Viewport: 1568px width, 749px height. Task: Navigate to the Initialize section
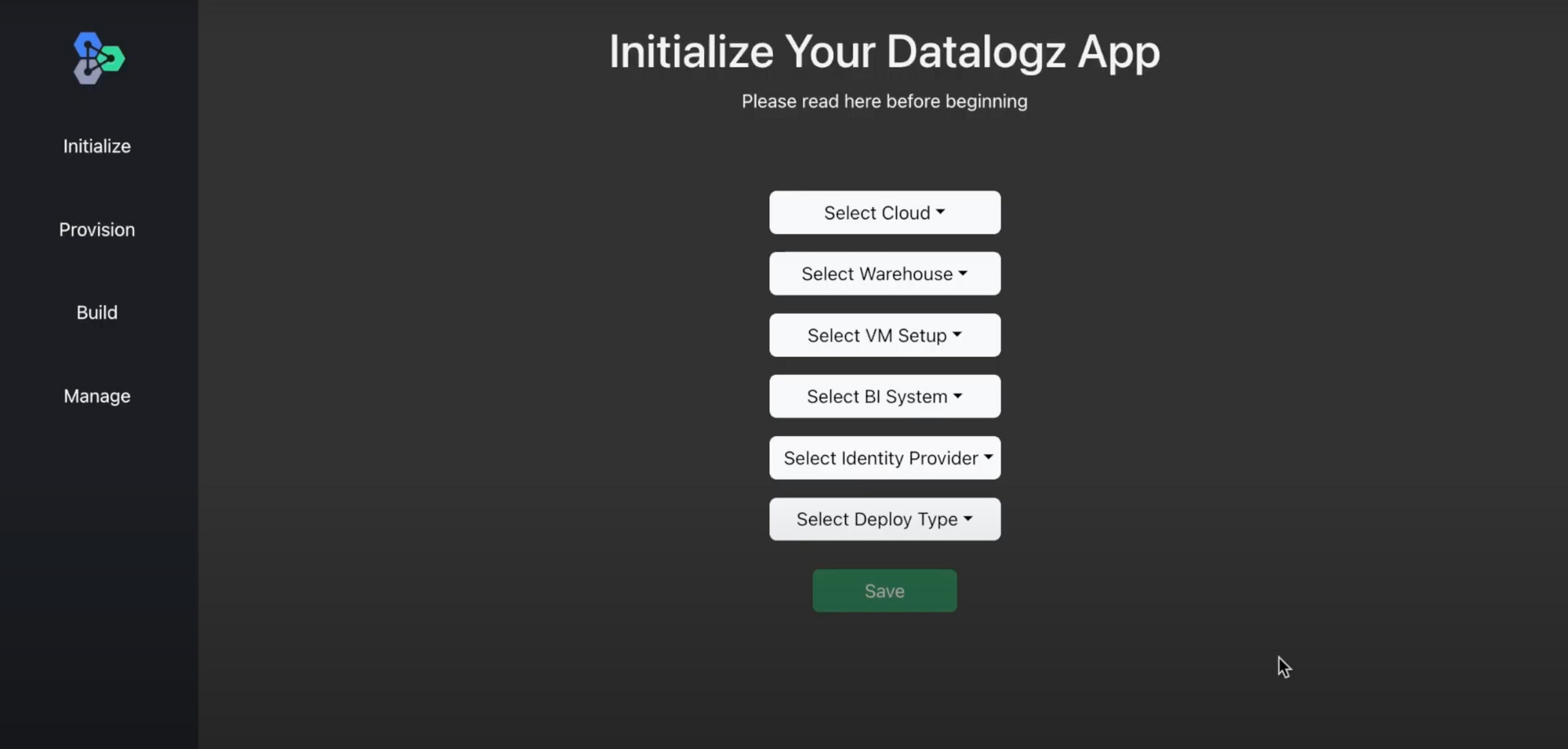[96, 146]
